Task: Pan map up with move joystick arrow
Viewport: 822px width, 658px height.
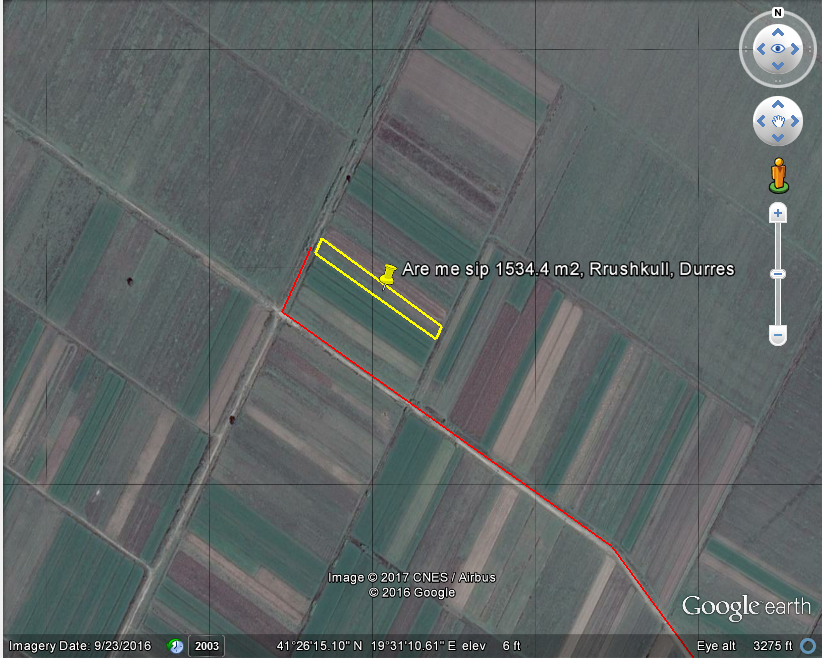Action: (x=778, y=104)
